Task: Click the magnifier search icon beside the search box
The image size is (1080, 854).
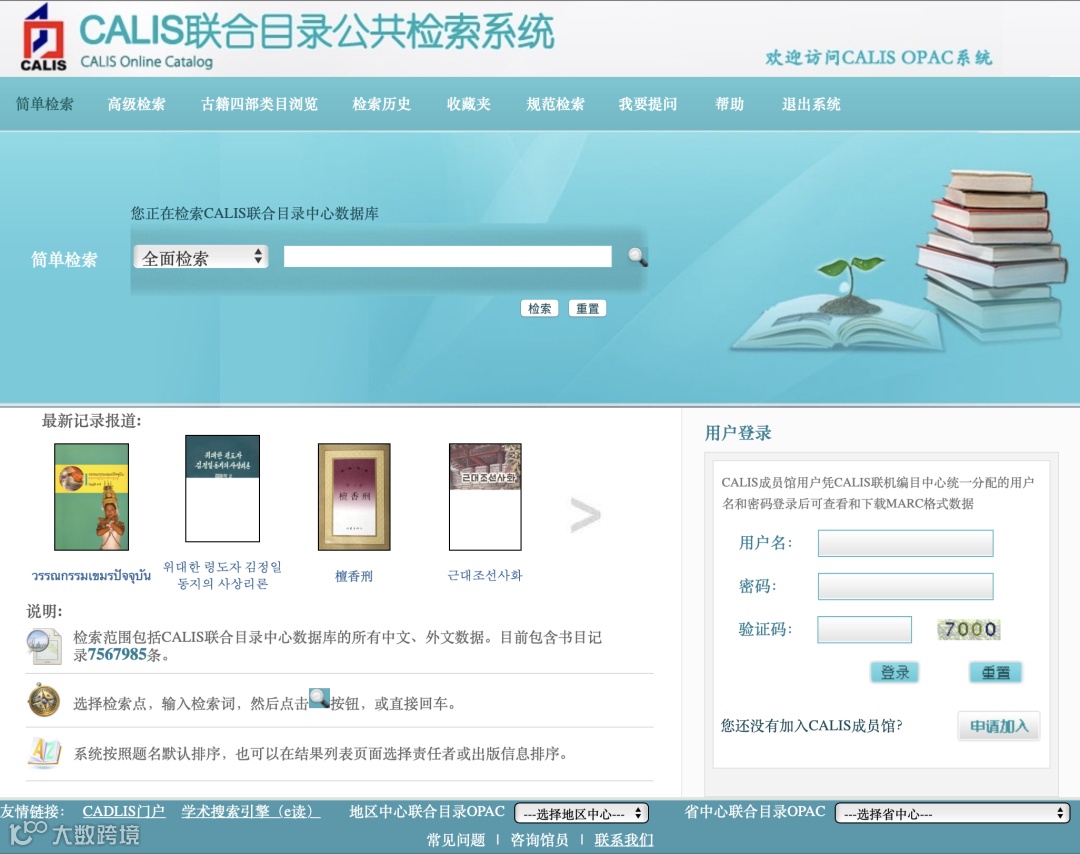Action: pyautogui.click(x=637, y=257)
